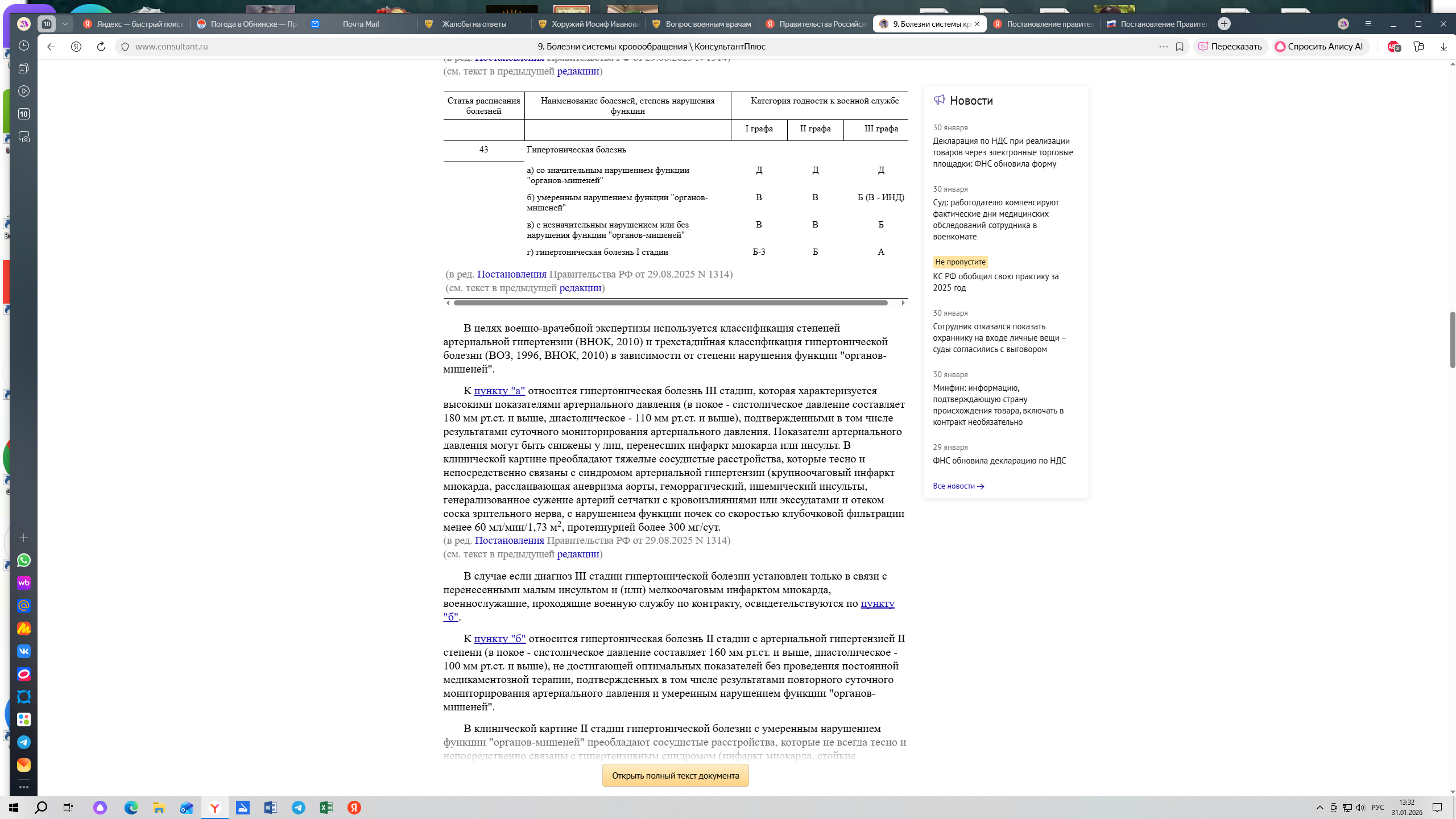Viewport: 1456px width, 819px height.
Task: Open sidebar more options three dots
Action: pos(23,787)
